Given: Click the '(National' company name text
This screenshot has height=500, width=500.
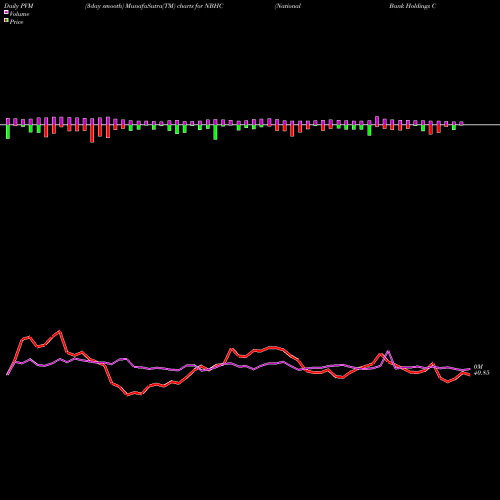Looking at the screenshot, I should 288,6.
